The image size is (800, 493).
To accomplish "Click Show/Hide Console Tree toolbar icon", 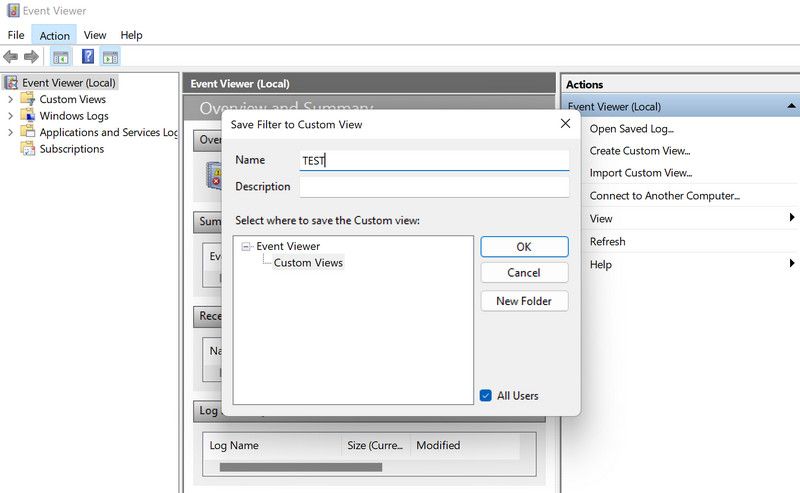I will (60, 57).
